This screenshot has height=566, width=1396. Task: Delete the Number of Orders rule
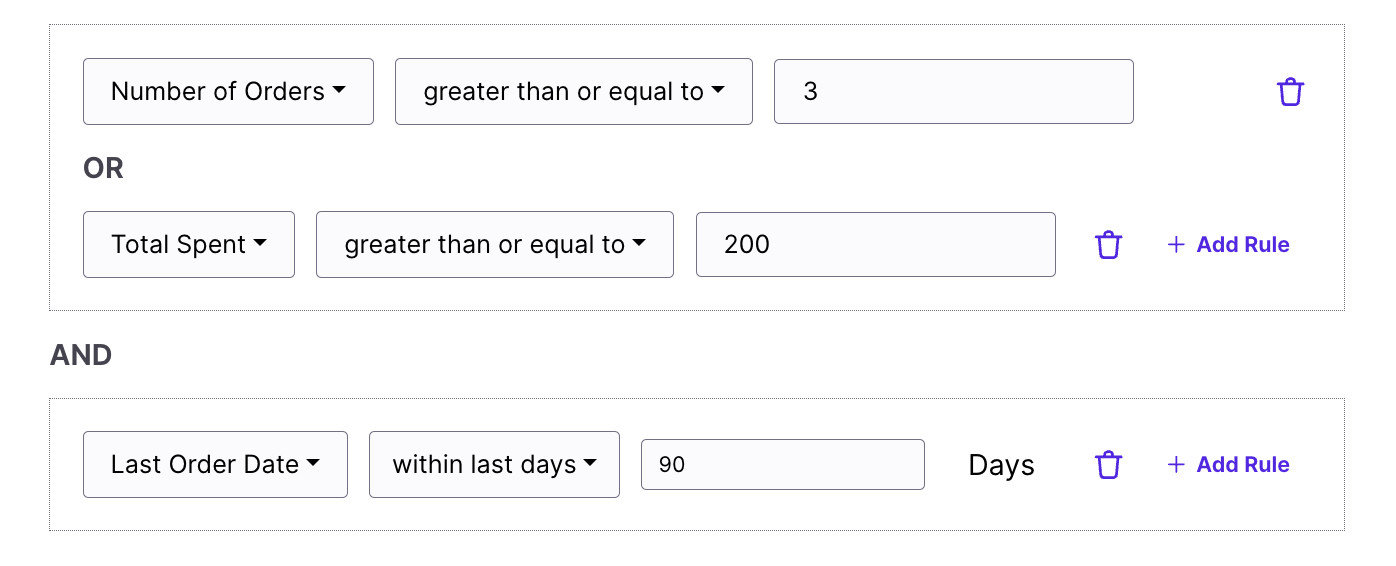pos(1290,92)
